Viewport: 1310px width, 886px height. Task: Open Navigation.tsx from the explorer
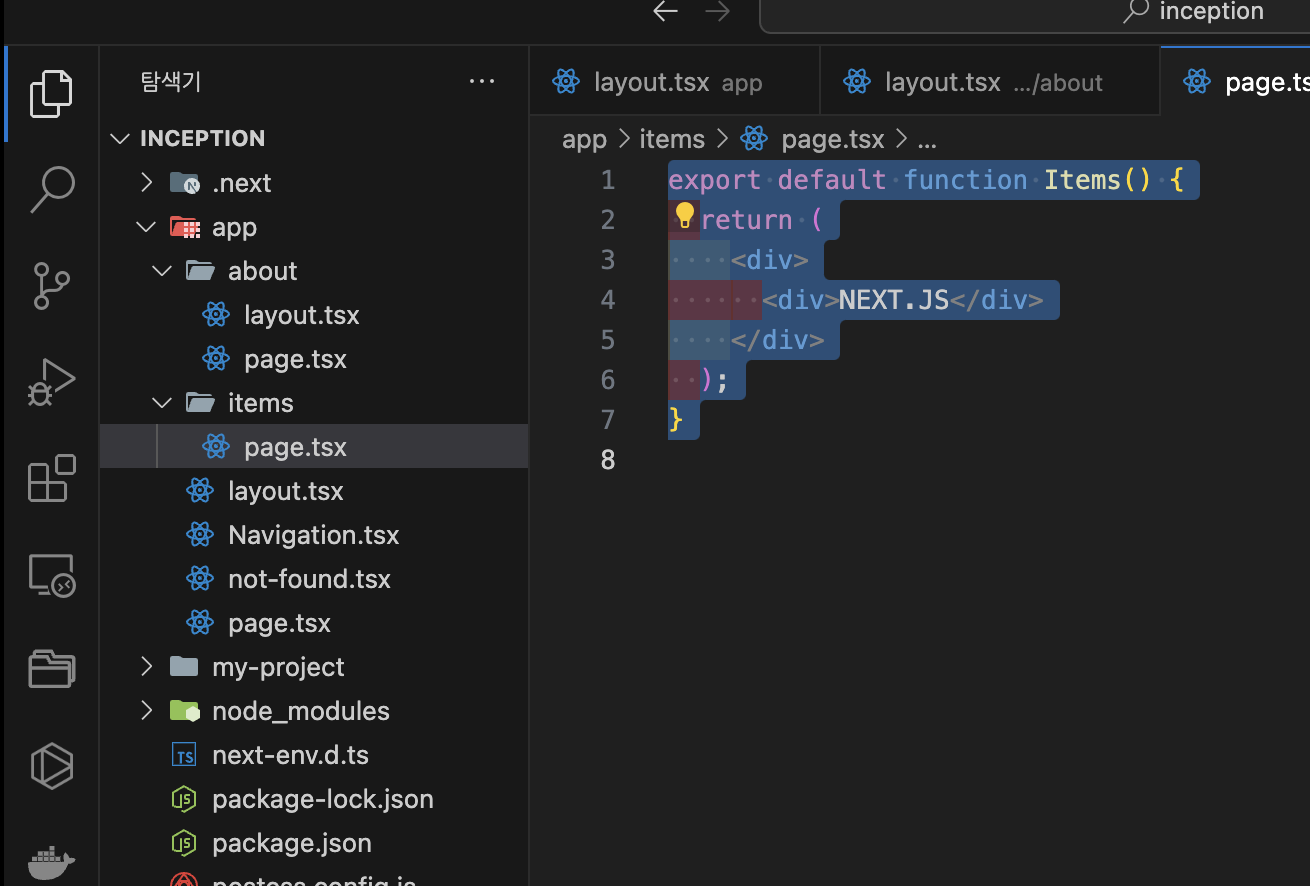point(314,534)
